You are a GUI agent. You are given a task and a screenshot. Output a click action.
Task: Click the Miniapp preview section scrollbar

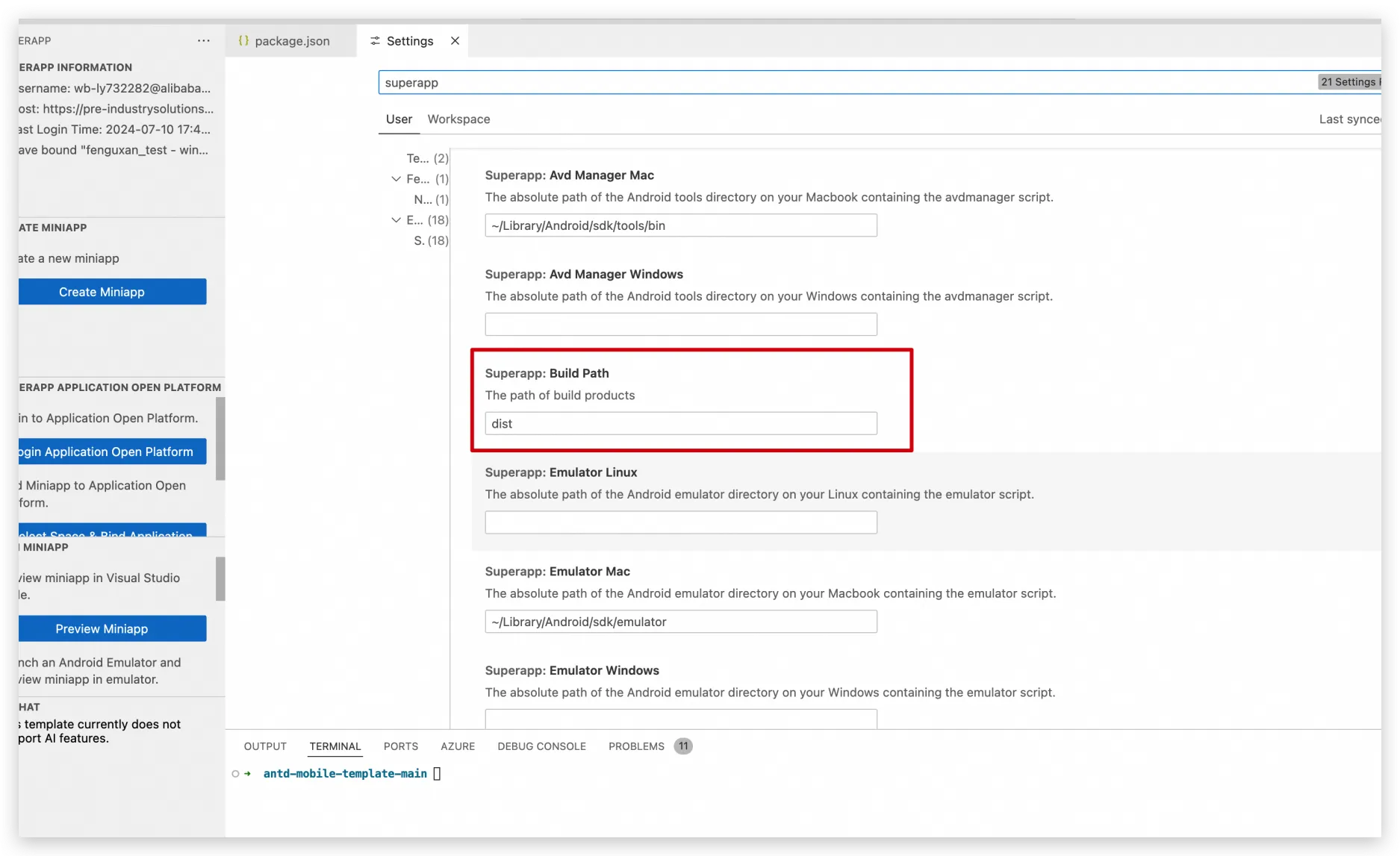tap(220, 578)
